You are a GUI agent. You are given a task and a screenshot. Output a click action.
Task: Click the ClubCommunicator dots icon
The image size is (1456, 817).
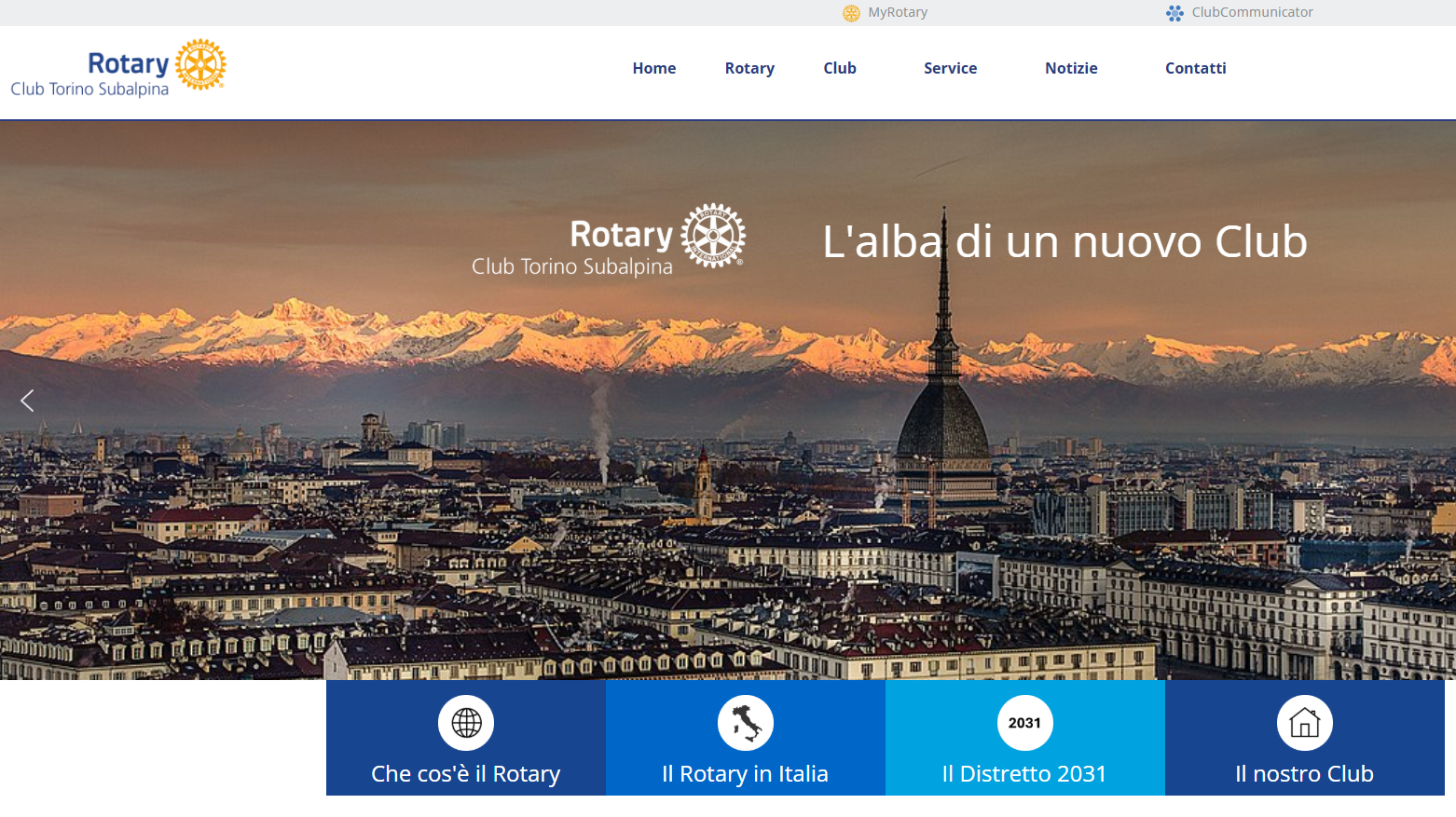(x=1174, y=13)
